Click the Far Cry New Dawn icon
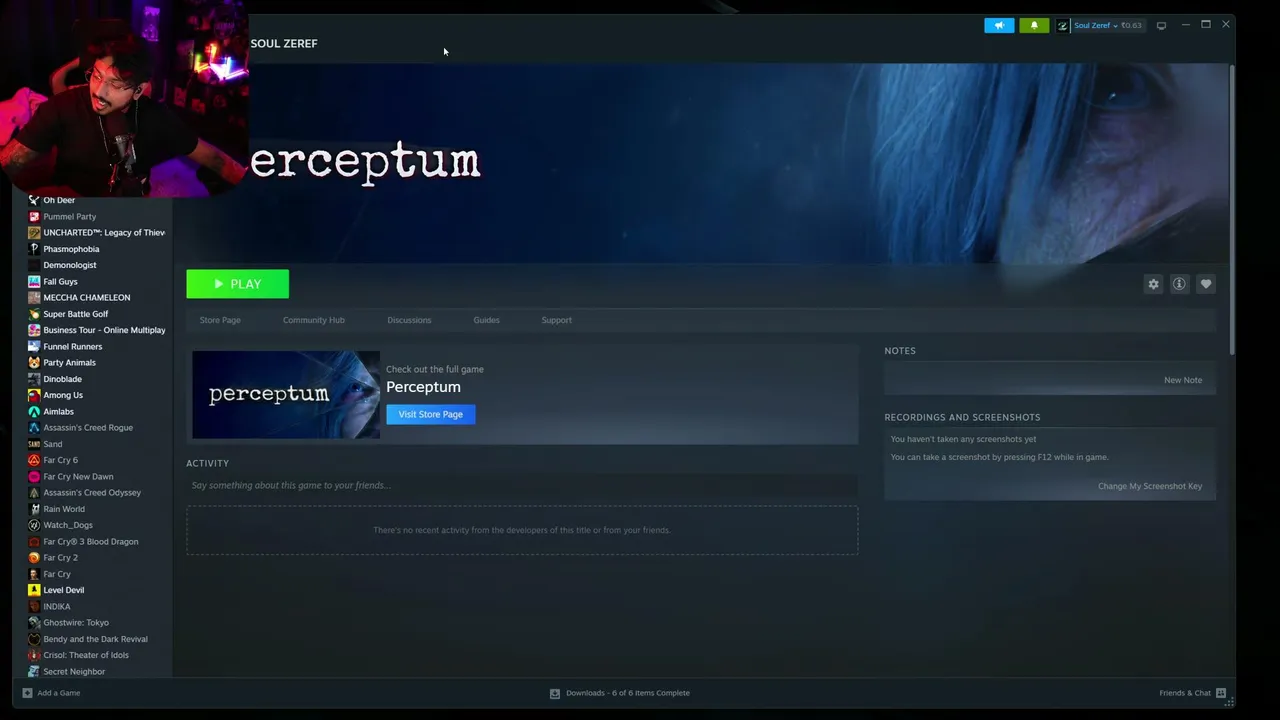 (x=34, y=477)
